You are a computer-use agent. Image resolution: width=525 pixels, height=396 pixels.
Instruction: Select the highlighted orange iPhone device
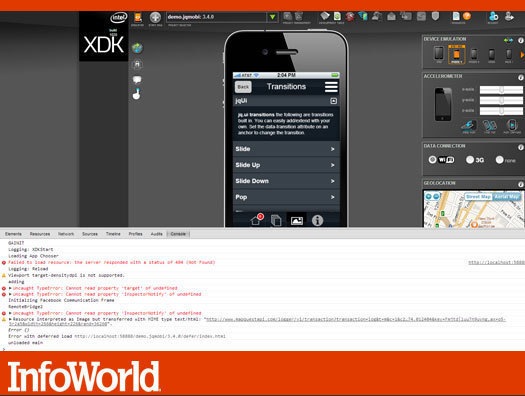click(457, 55)
